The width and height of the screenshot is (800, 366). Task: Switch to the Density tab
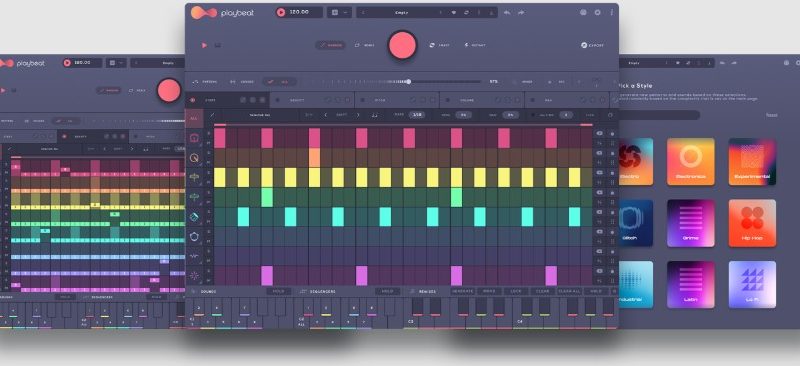312,100
